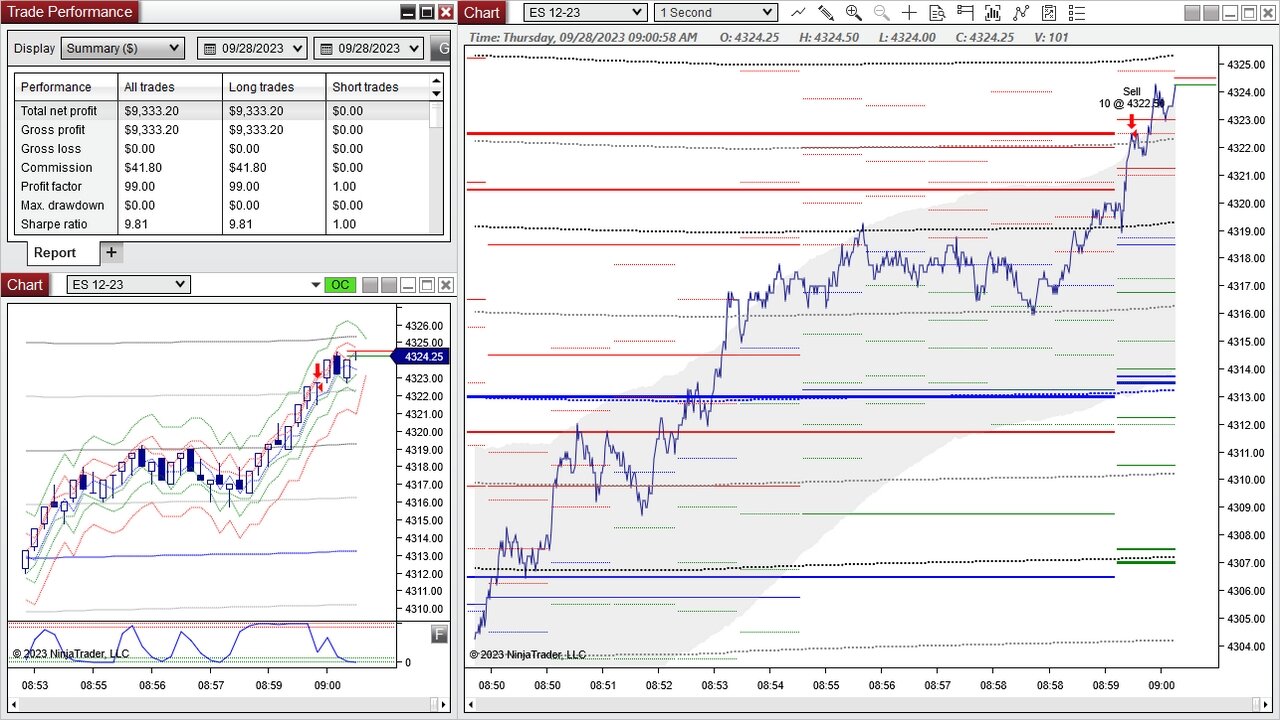Viewport: 1280px width, 720px height.
Task: Select the main Chart window title tab
Action: tap(482, 12)
